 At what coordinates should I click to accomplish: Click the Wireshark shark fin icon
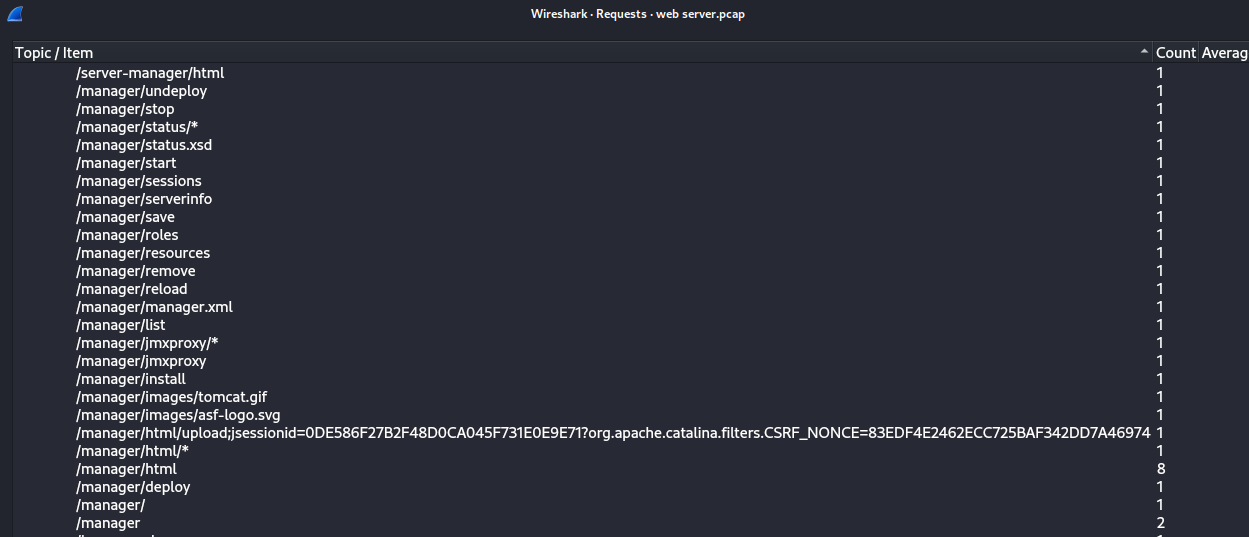pos(15,14)
